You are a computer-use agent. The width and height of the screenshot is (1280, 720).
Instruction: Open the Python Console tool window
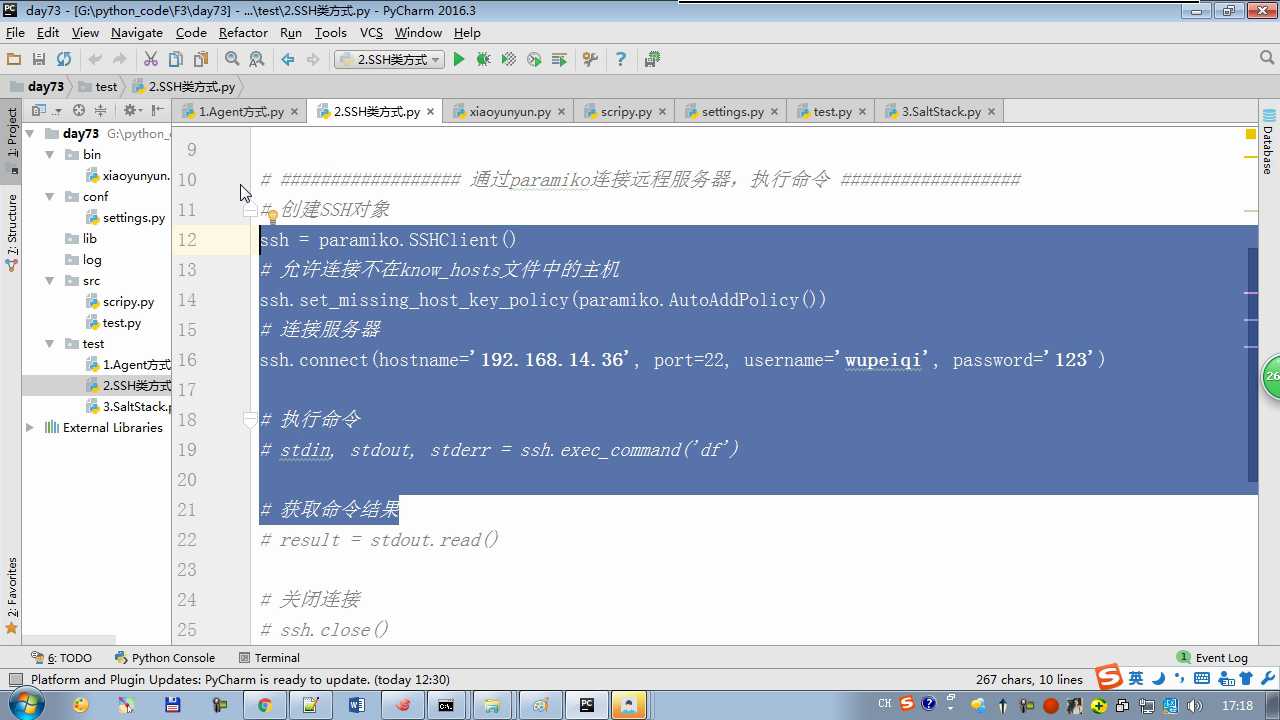[165, 658]
